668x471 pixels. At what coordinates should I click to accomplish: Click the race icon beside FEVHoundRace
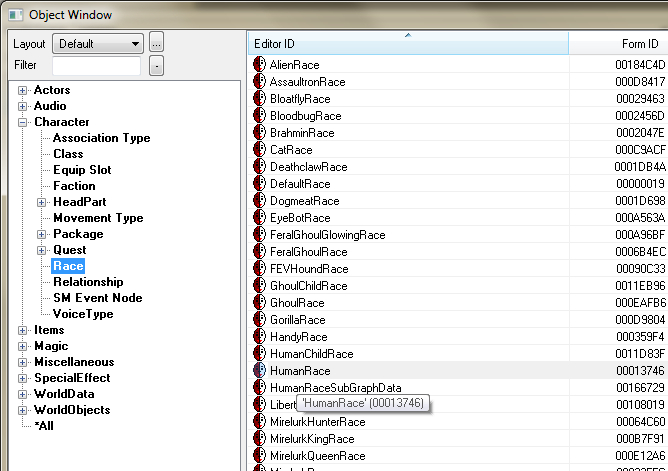click(259, 269)
